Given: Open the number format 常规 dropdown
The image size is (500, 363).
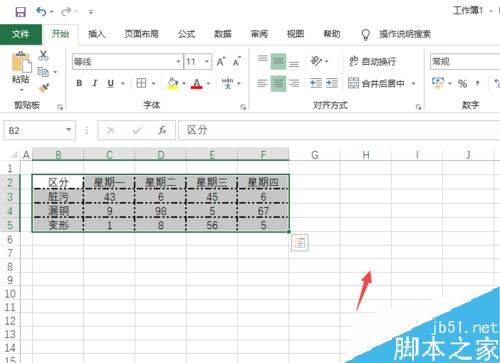Looking at the screenshot, I should pos(465,62).
